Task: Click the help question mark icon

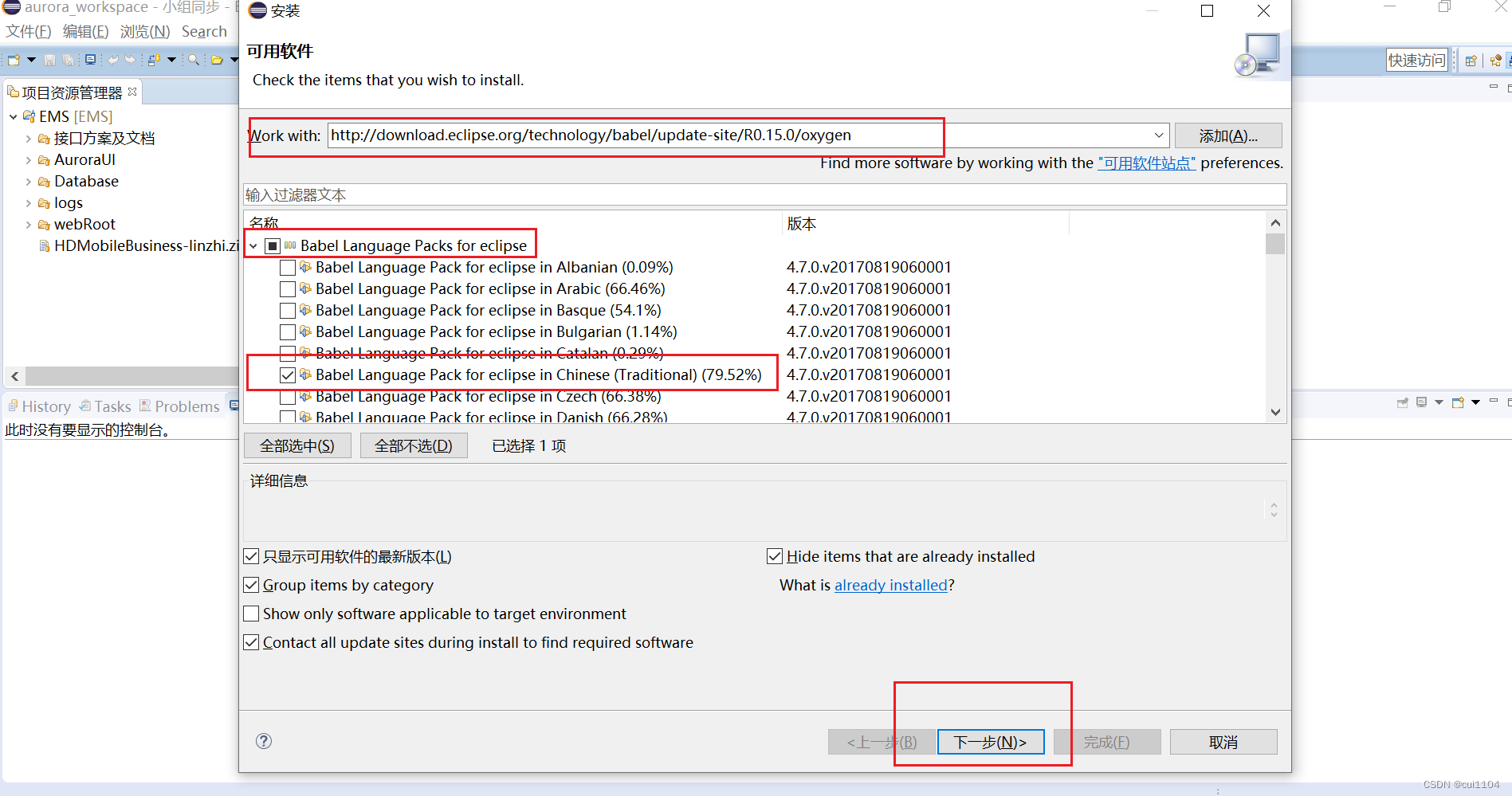Action: click(x=264, y=741)
